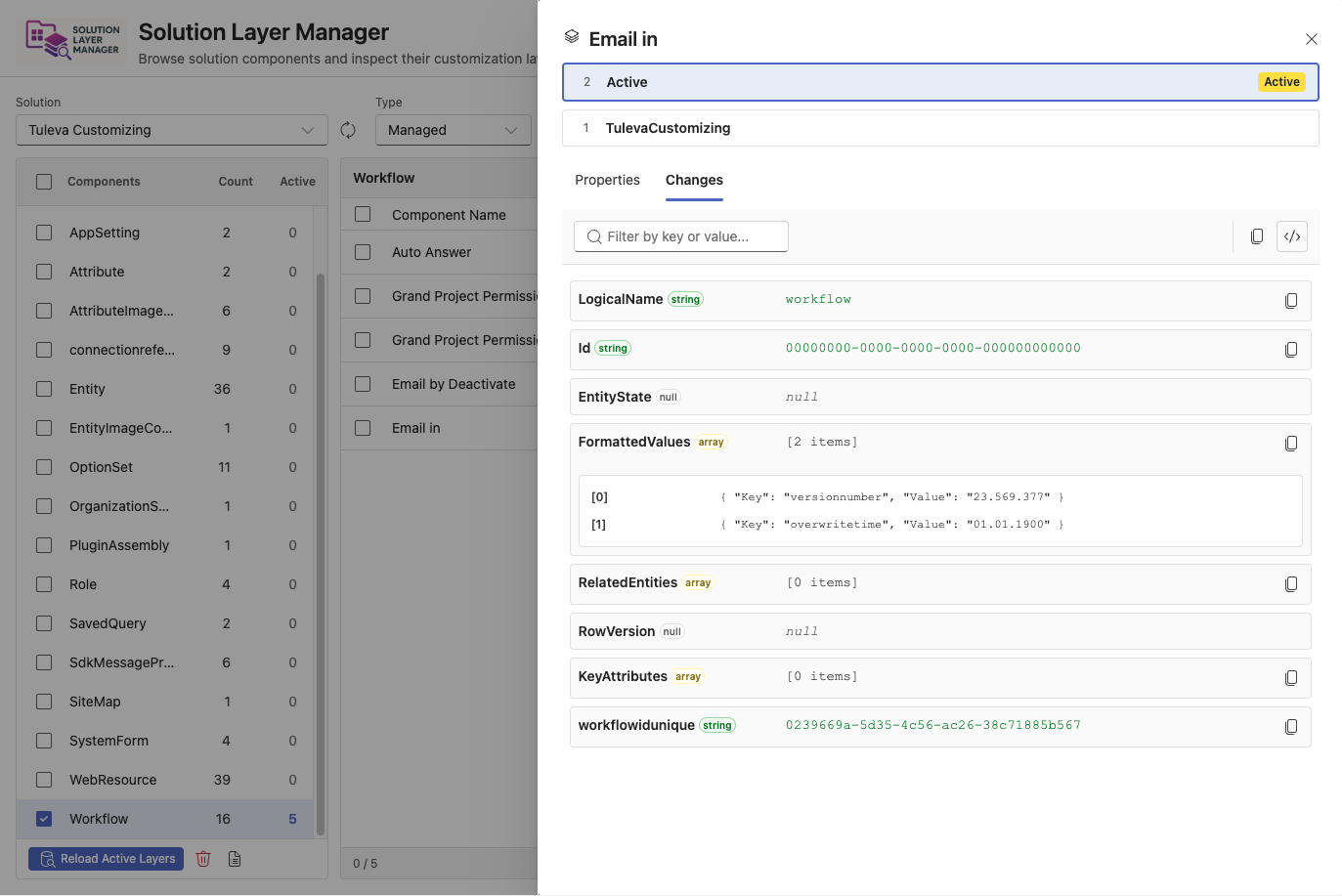Click the connectionrefe... component row
The width and height of the screenshot is (1342, 896).
(x=165, y=350)
